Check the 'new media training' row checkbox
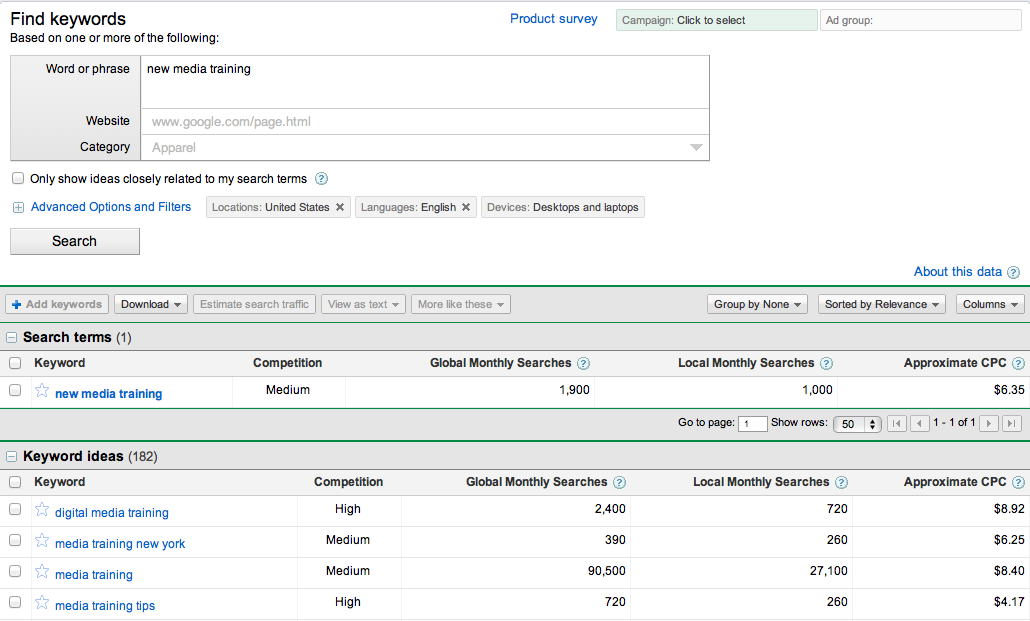This screenshot has height=621, width=1030. [15, 390]
